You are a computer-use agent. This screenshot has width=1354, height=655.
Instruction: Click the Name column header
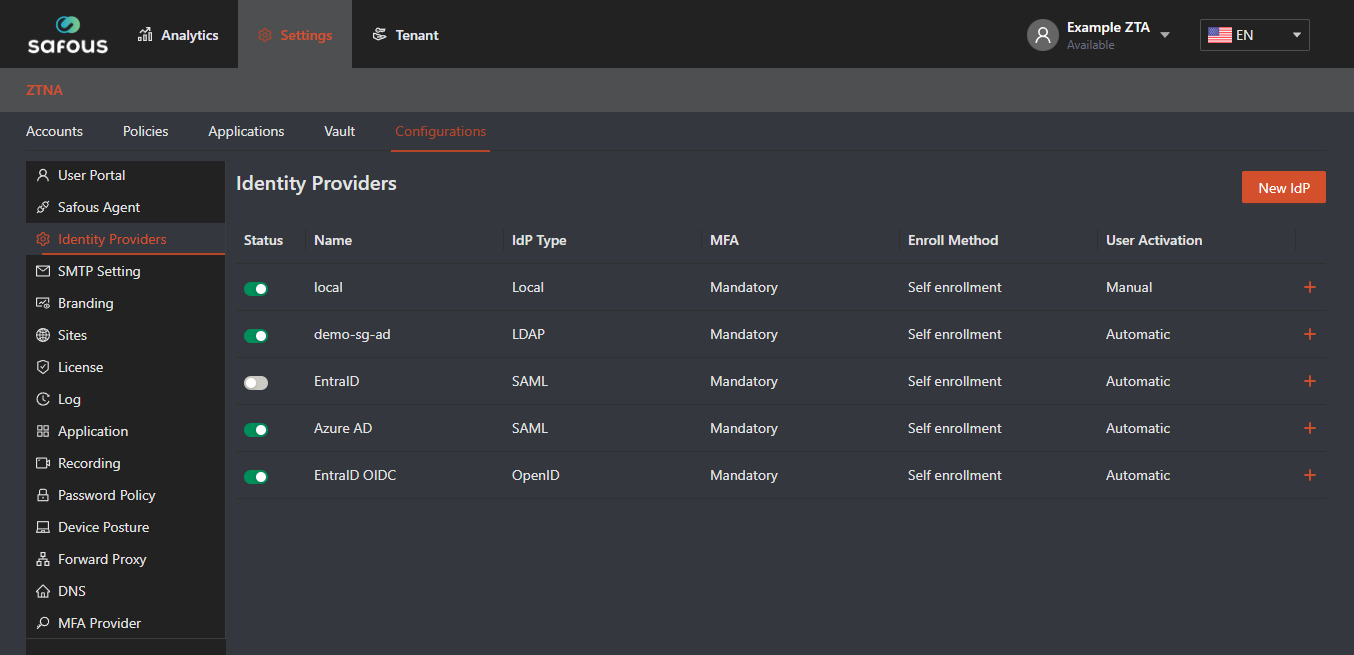coord(333,240)
